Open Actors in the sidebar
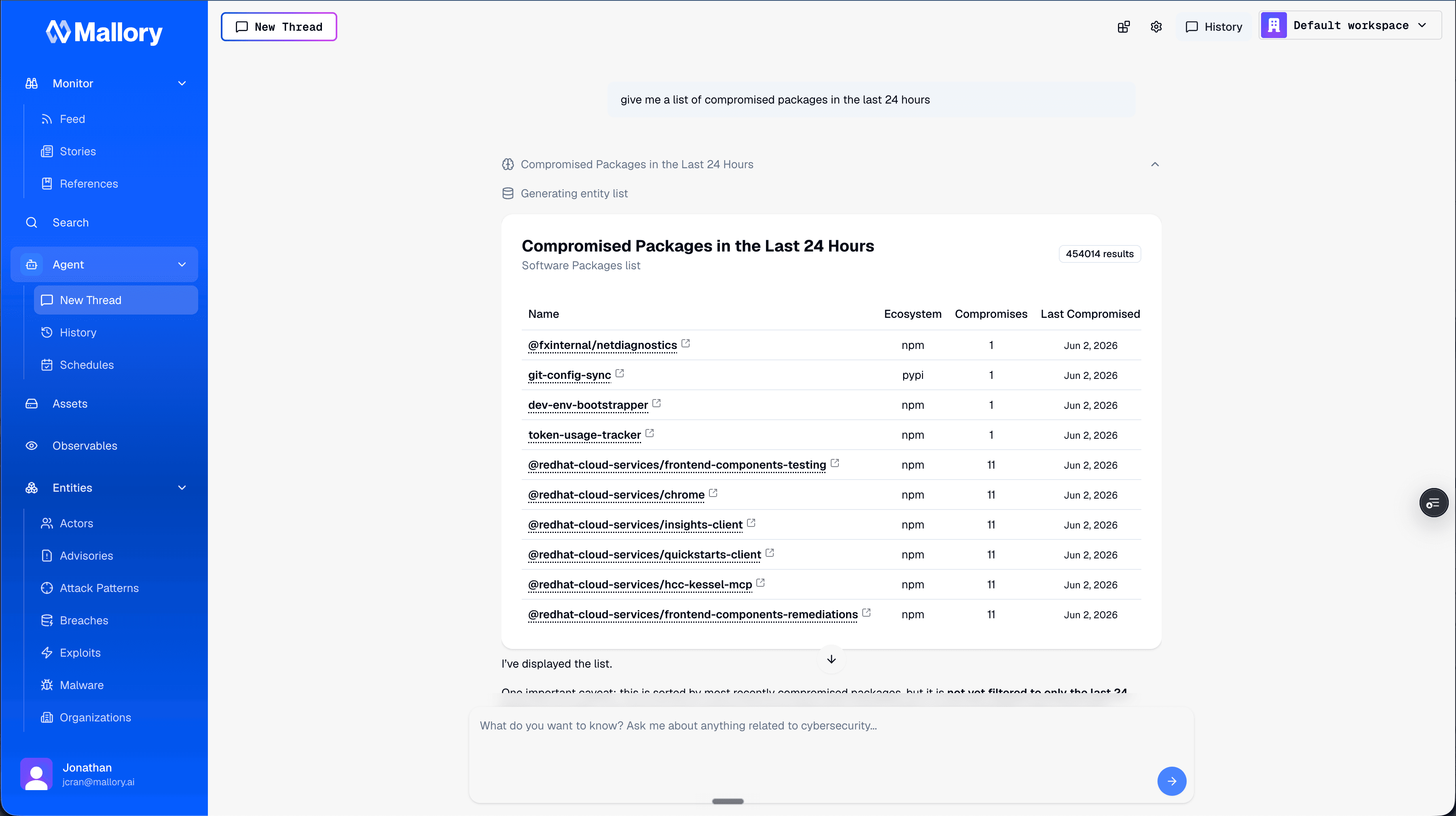The height and width of the screenshot is (816, 1456). click(116, 523)
